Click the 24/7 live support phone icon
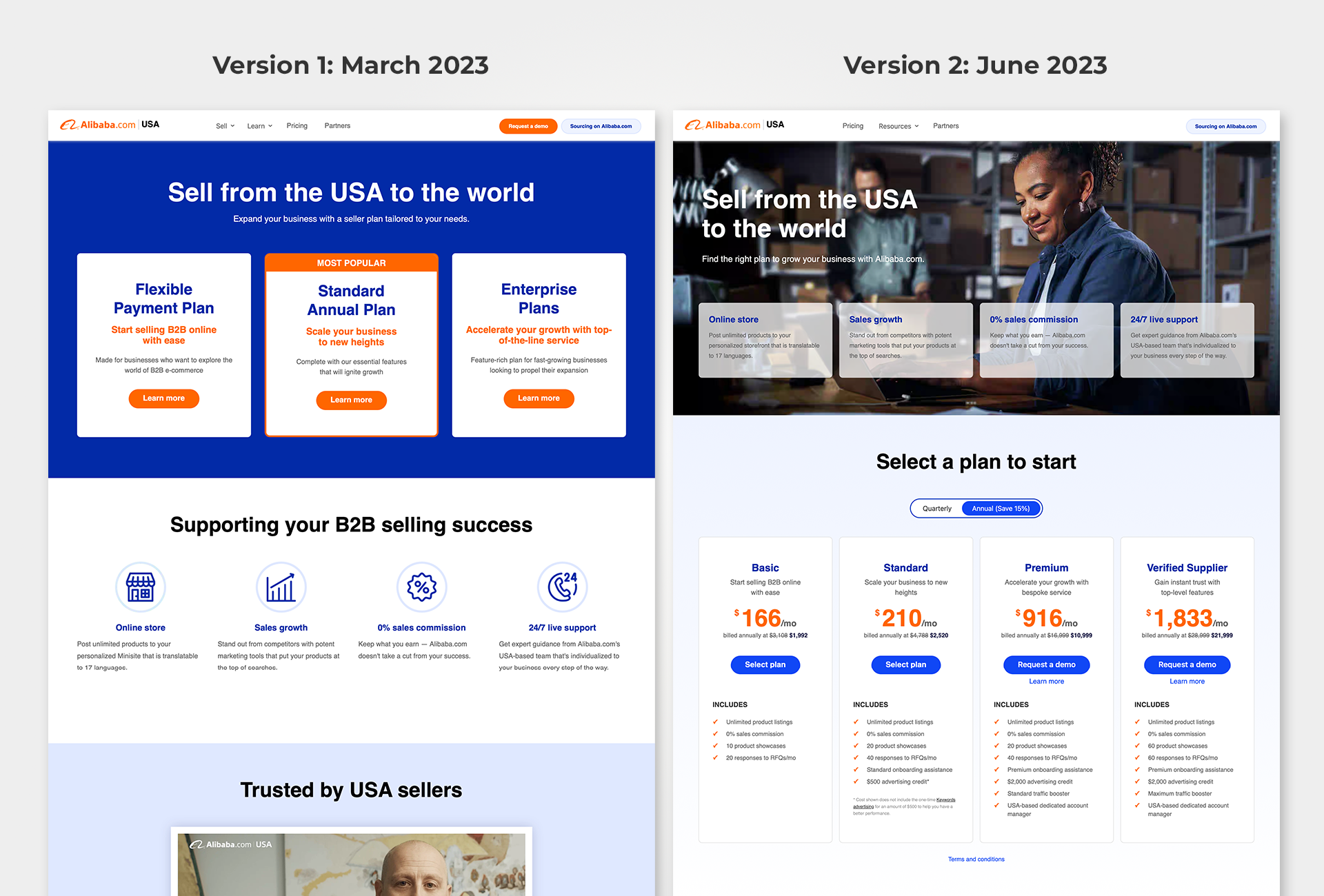Image resolution: width=1324 pixels, height=896 pixels. click(563, 587)
